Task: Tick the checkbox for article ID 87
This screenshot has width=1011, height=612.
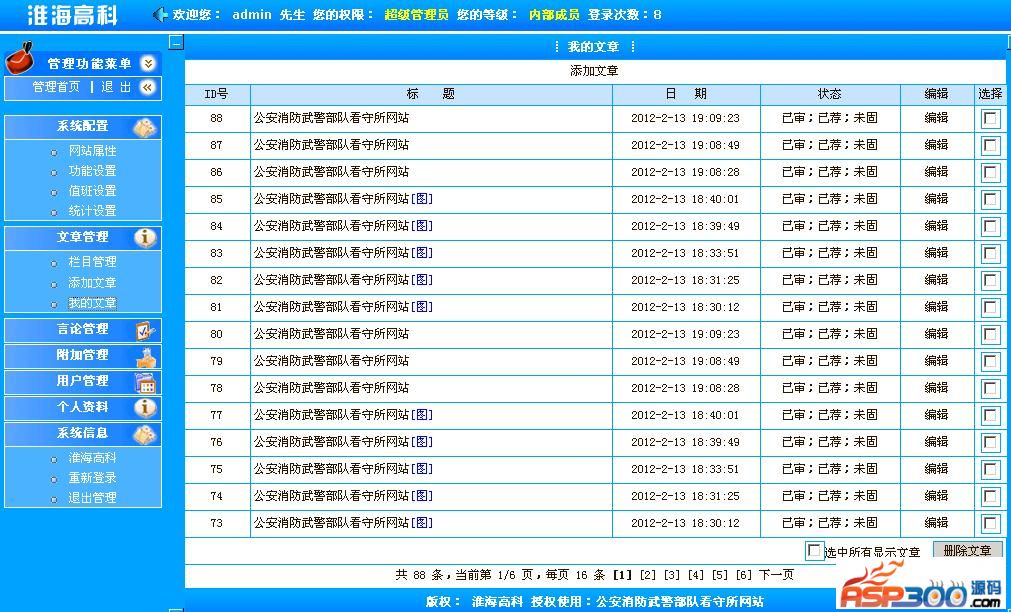Action: pyautogui.click(x=990, y=146)
